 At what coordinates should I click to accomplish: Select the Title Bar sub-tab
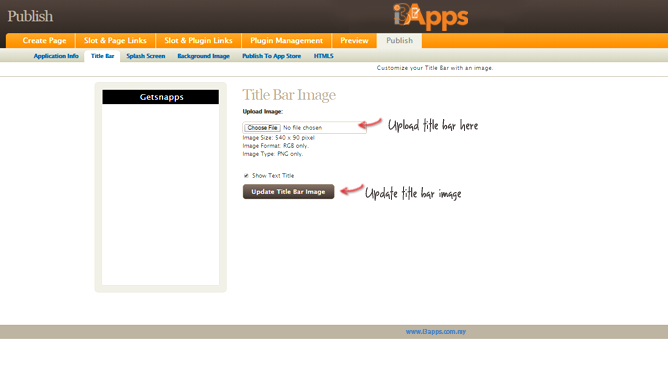click(102, 56)
